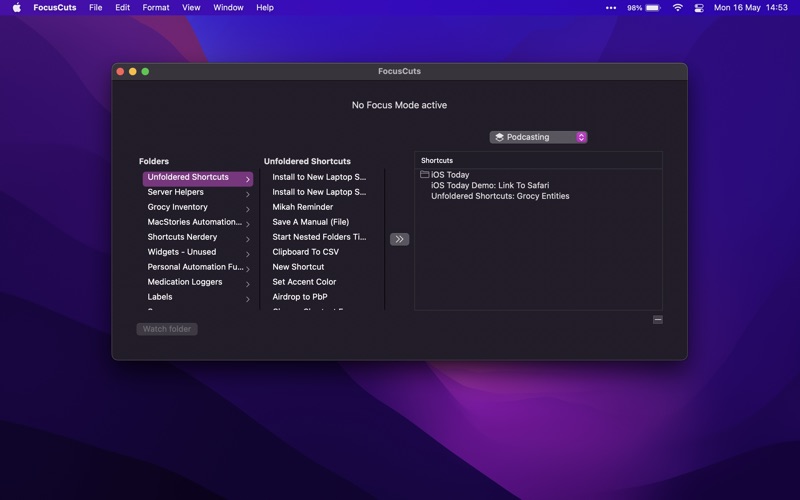Expand chevron beside Server Helpers
This screenshot has height=500, width=800.
pos(247,194)
